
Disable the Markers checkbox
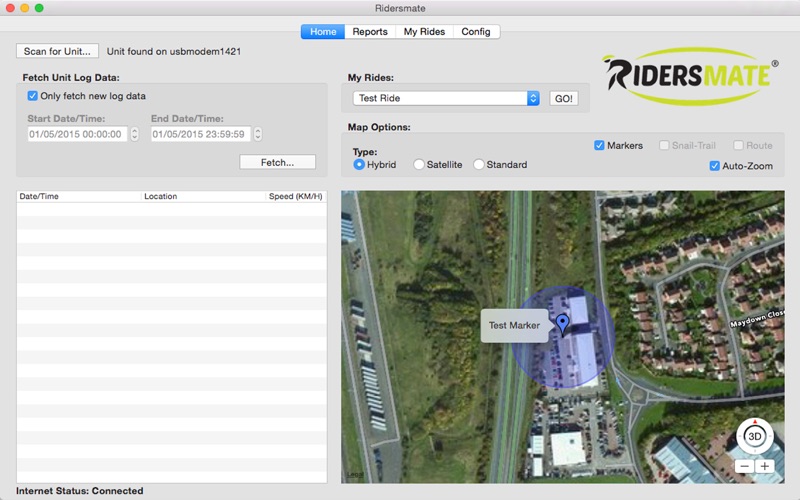click(599, 145)
